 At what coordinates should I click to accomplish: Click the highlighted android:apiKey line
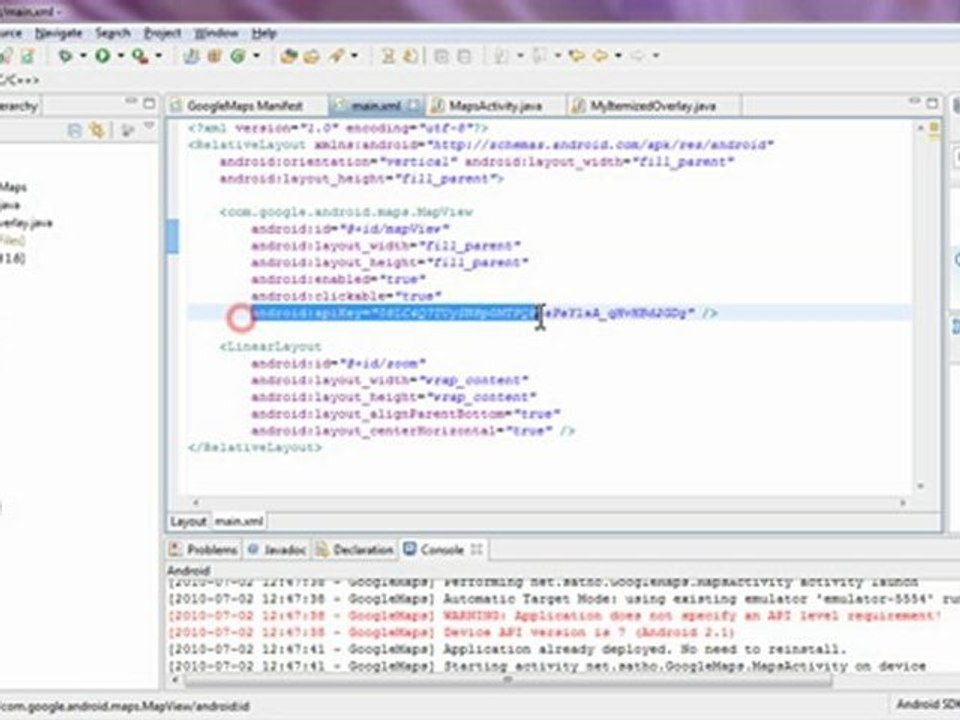(484, 313)
